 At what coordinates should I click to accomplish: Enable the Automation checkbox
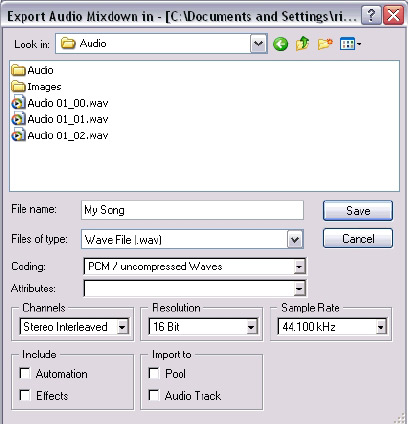point(25,373)
